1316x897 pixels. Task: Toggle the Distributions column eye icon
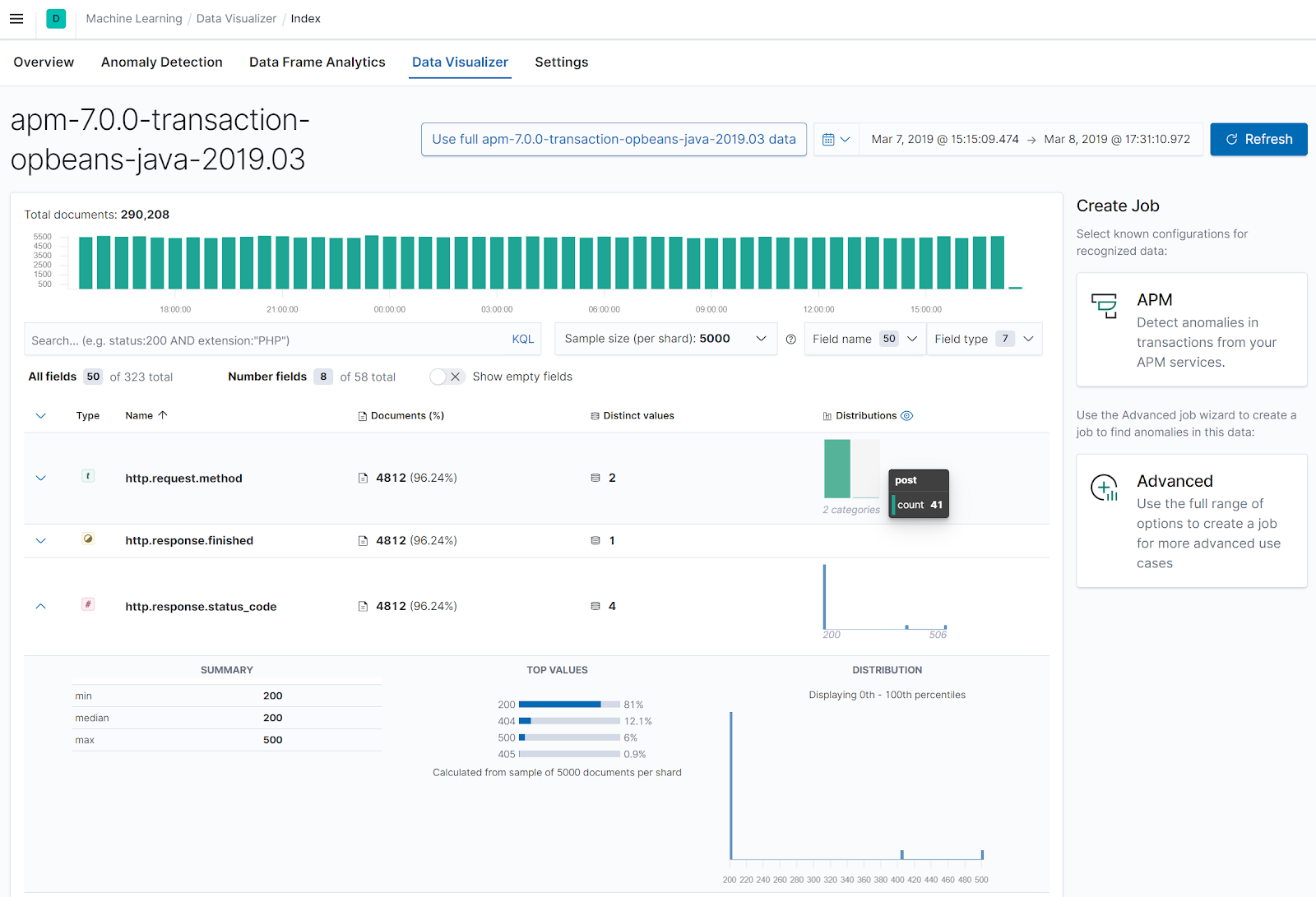[906, 416]
